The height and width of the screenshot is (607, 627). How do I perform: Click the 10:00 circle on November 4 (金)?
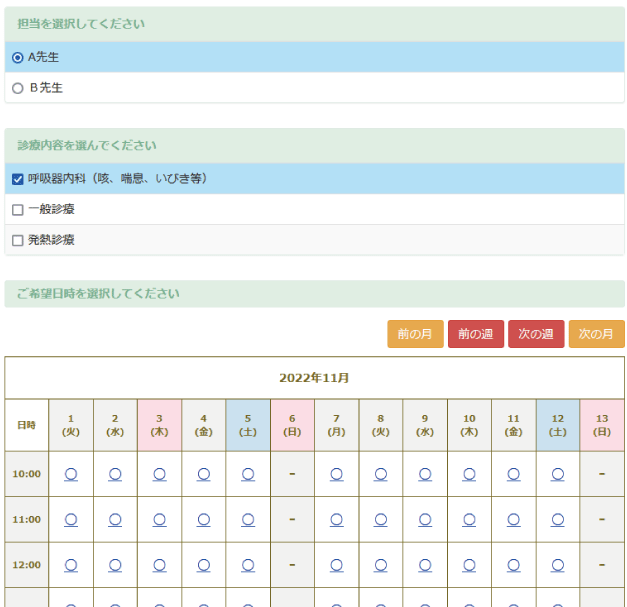click(204, 474)
